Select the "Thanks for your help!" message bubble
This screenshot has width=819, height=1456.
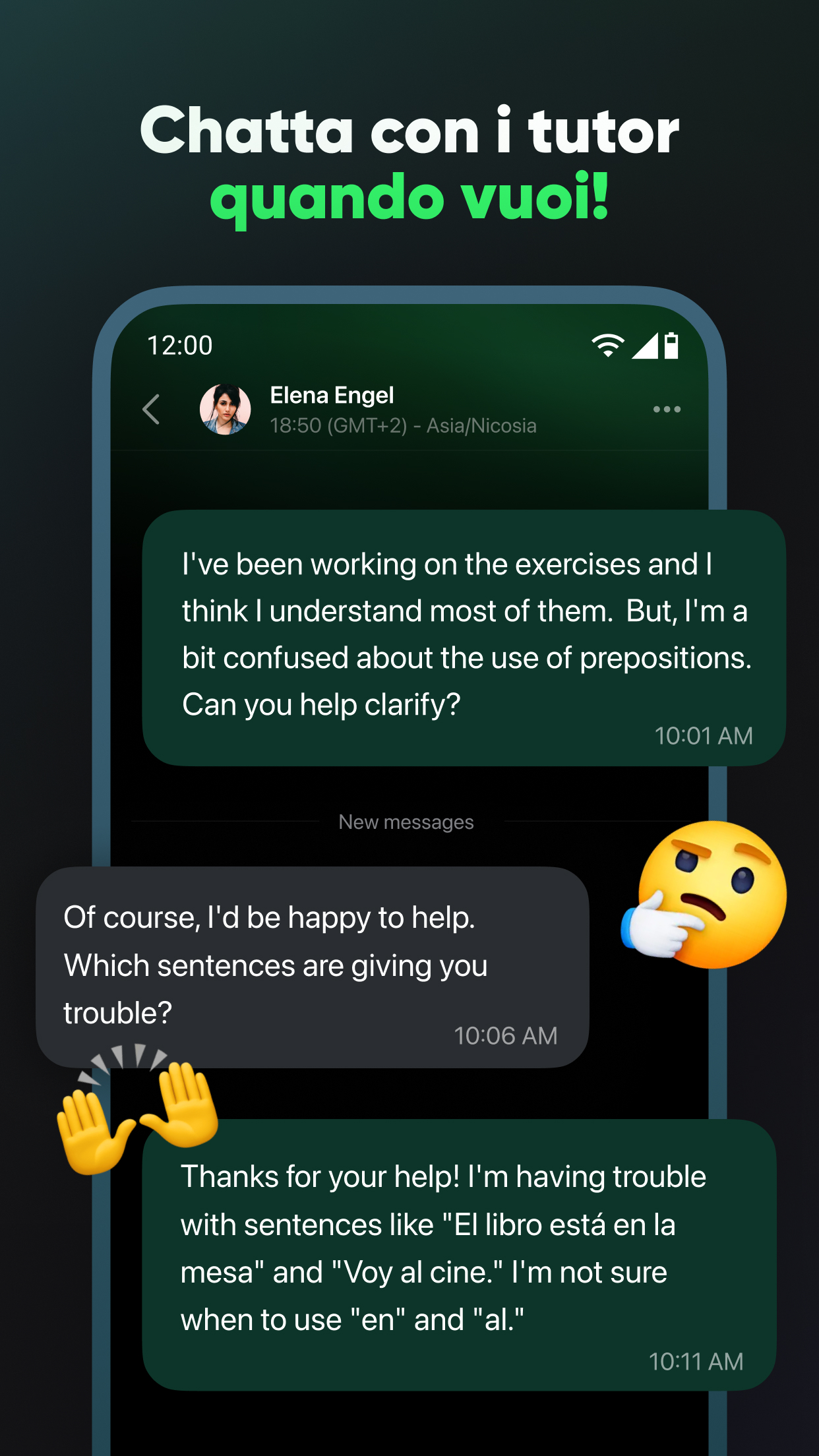click(459, 1254)
